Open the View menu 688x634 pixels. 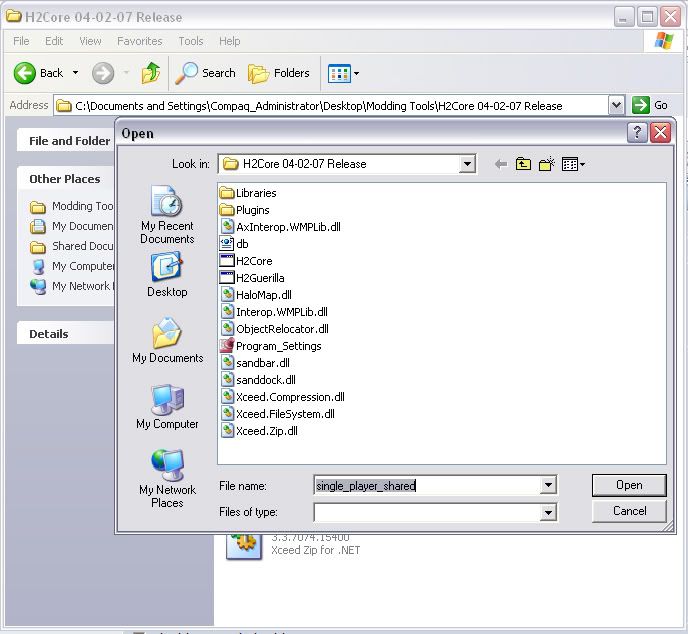tap(90, 41)
